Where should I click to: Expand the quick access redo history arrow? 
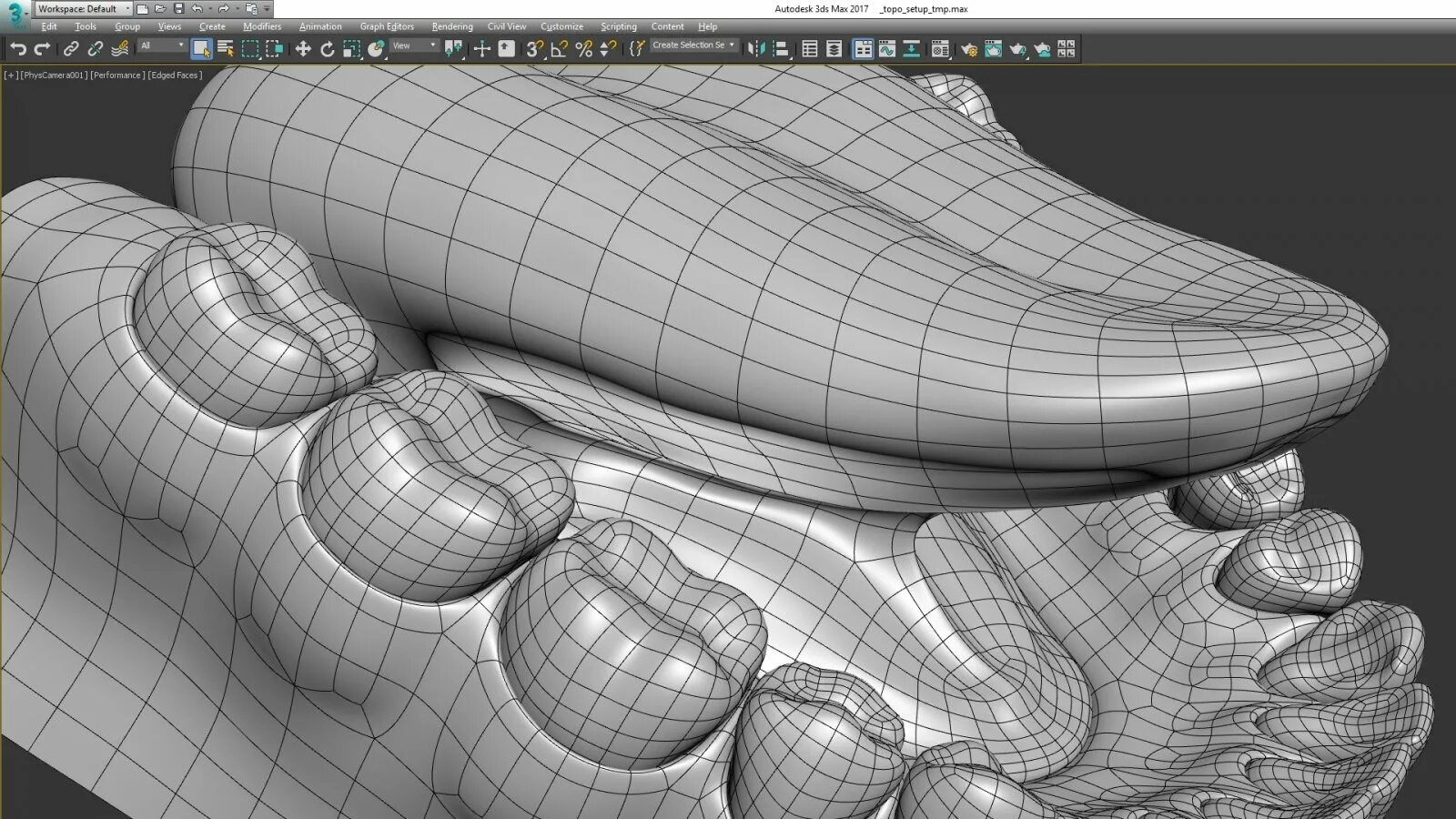pyautogui.click(x=237, y=9)
